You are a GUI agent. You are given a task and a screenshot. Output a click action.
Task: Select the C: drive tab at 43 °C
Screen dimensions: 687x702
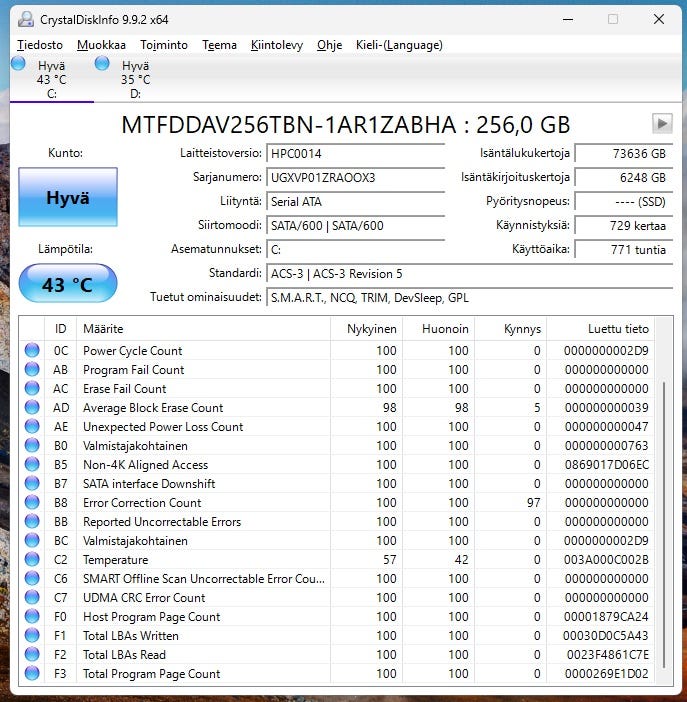click(52, 79)
